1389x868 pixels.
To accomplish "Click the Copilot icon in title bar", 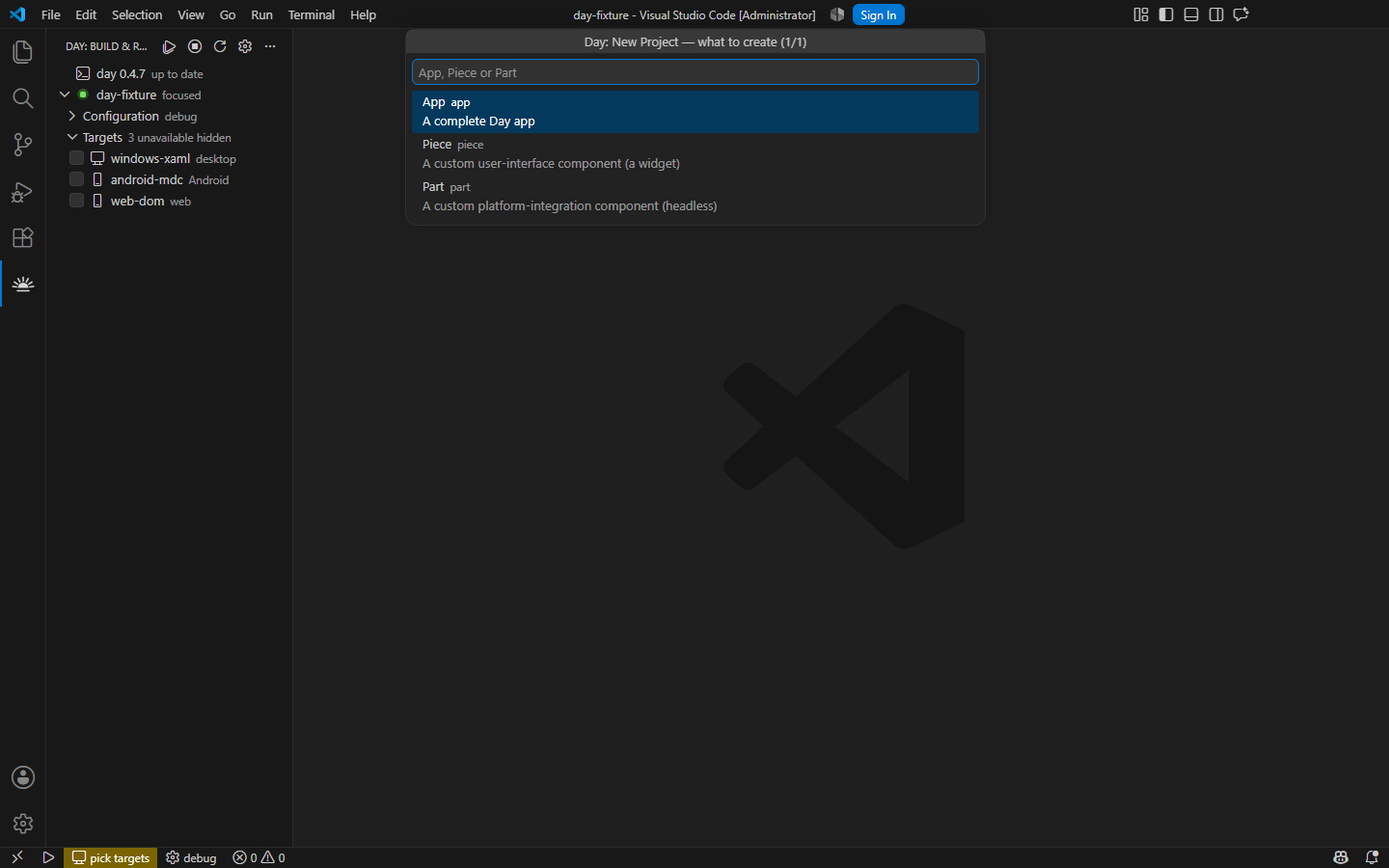I will 837,14.
